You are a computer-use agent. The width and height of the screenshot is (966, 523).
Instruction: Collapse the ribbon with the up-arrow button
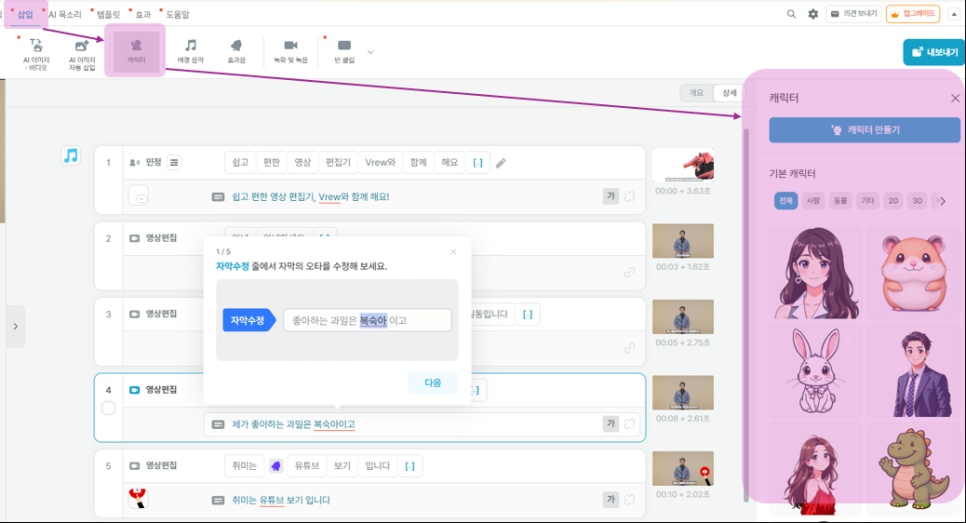[x=954, y=14]
